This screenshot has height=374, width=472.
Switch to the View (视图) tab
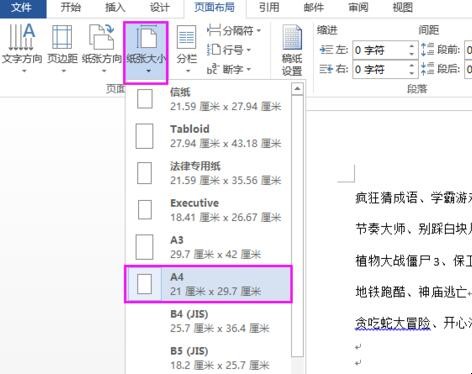(x=403, y=8)
